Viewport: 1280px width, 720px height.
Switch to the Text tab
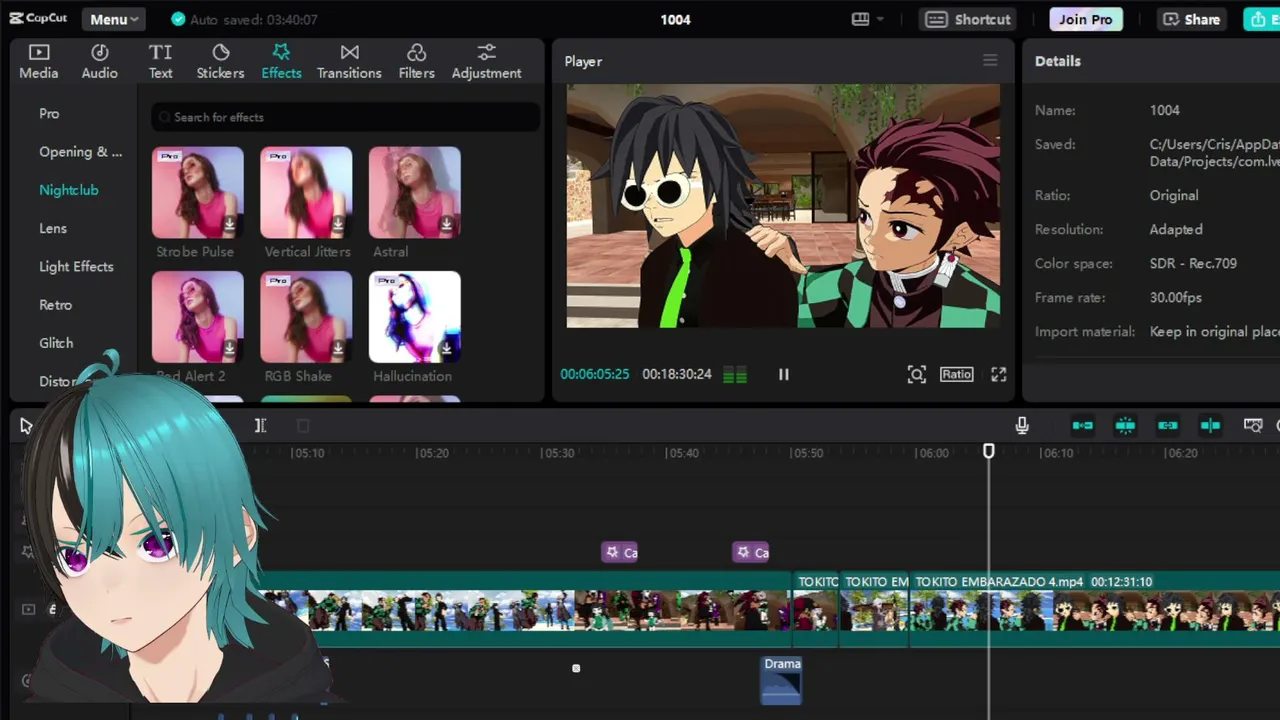[160, 62]
